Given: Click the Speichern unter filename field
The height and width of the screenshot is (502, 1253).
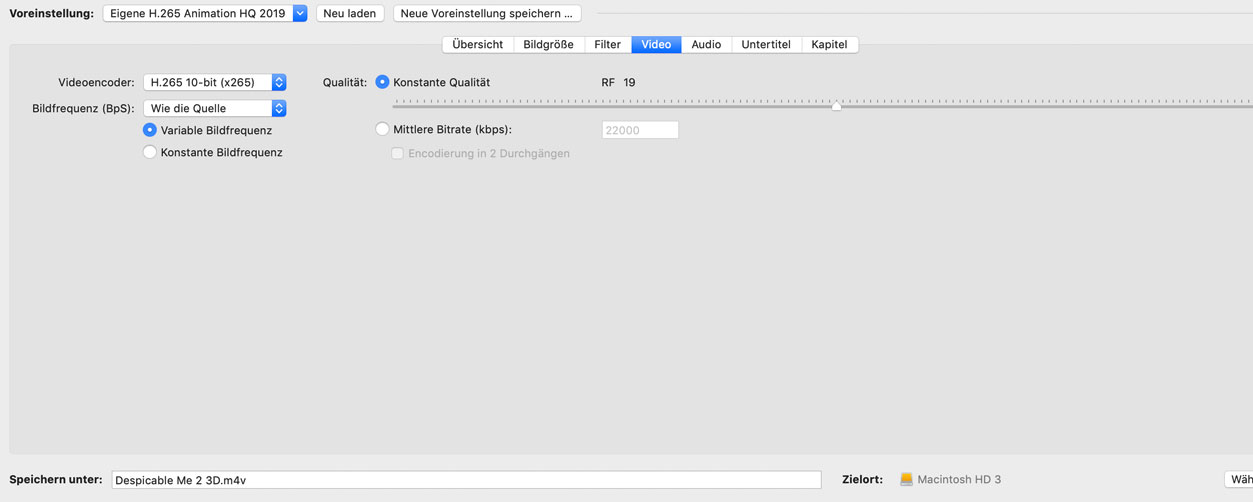Looking at the screenshot, I should coord(466,480).
